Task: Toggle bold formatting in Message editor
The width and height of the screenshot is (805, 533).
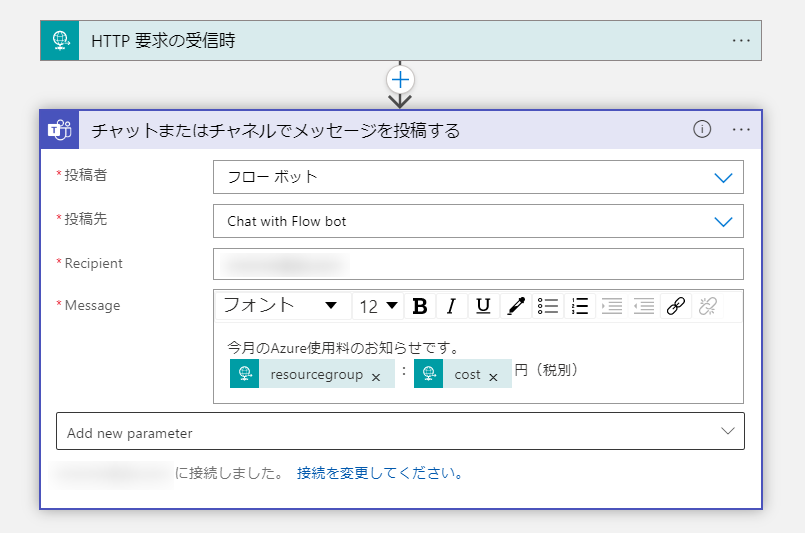Action: 420,306
